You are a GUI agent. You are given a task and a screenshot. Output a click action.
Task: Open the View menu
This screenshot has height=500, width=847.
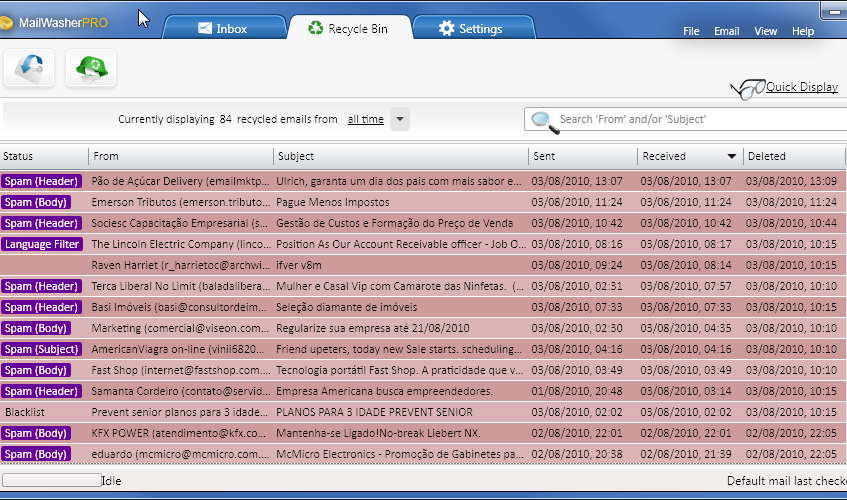point(765,31)
